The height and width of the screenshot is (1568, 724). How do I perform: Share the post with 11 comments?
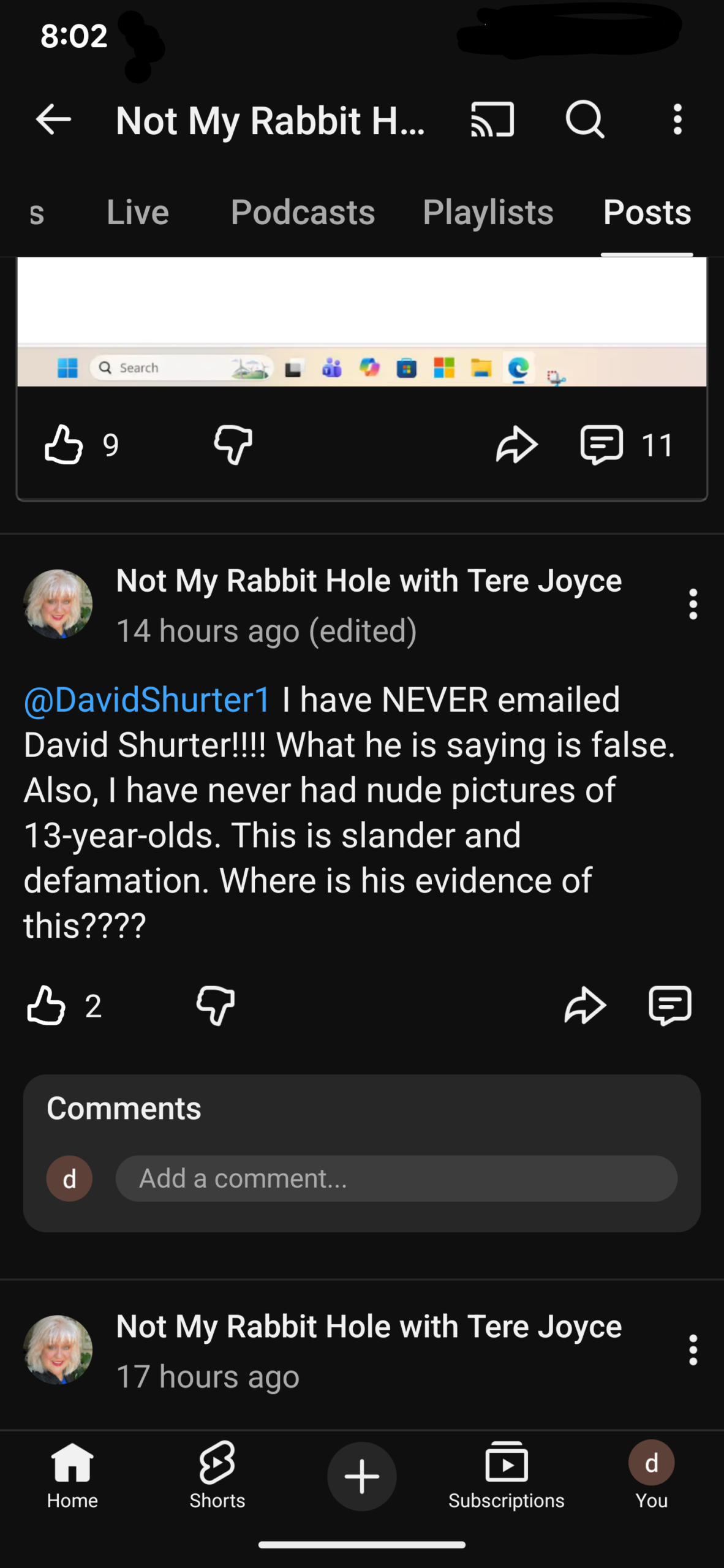(x=516, y=445)
